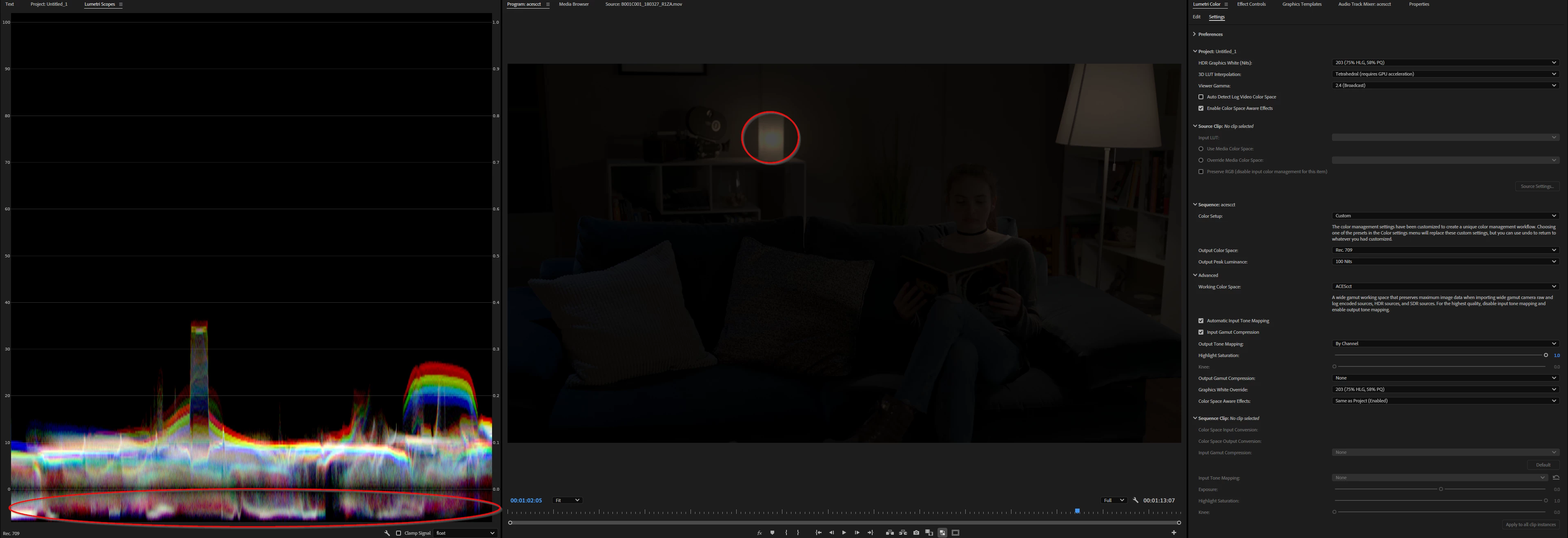Click the Go to In point icon
This screenshot has height=538, width=1568.
[818, 533]
